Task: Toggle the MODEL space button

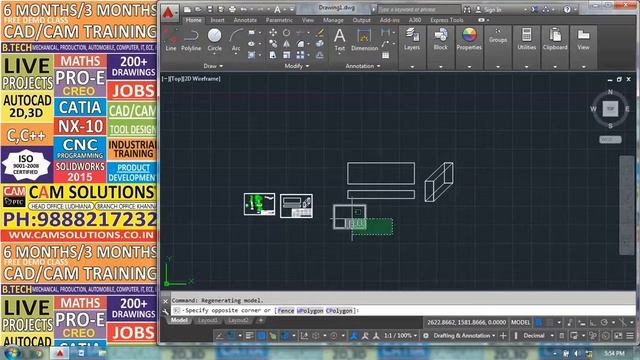Action: 520,322
